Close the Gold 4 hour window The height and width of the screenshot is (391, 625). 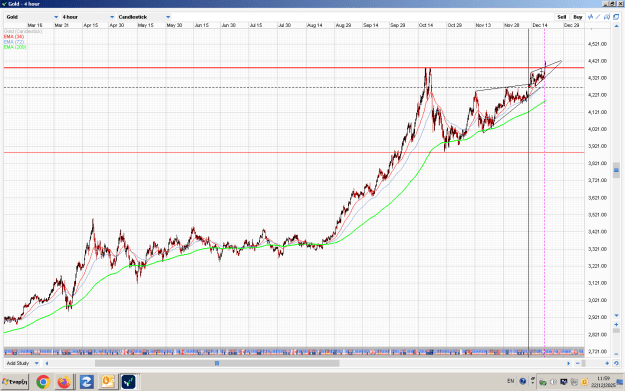[620, 4]
